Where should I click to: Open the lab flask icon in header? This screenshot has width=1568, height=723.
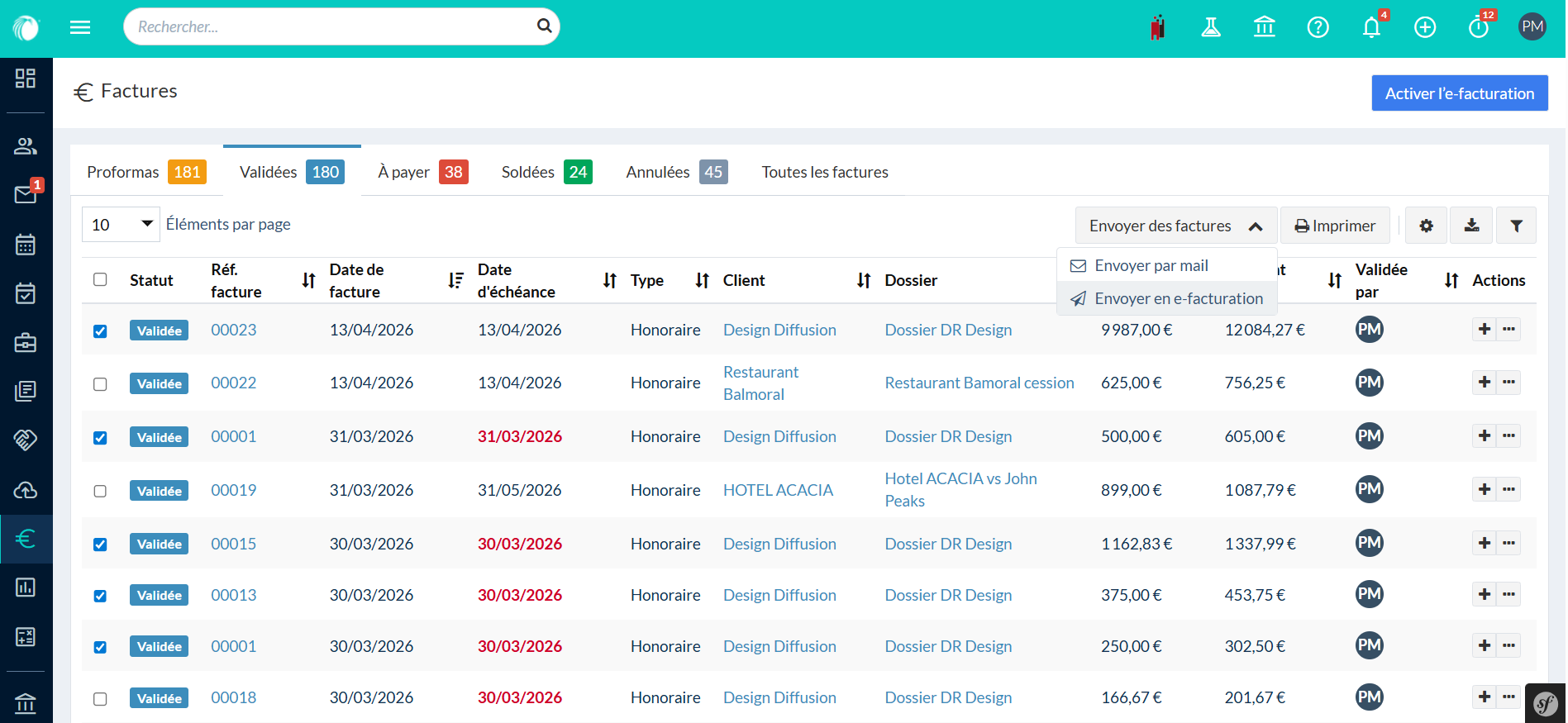click(x=1211, y=27)
